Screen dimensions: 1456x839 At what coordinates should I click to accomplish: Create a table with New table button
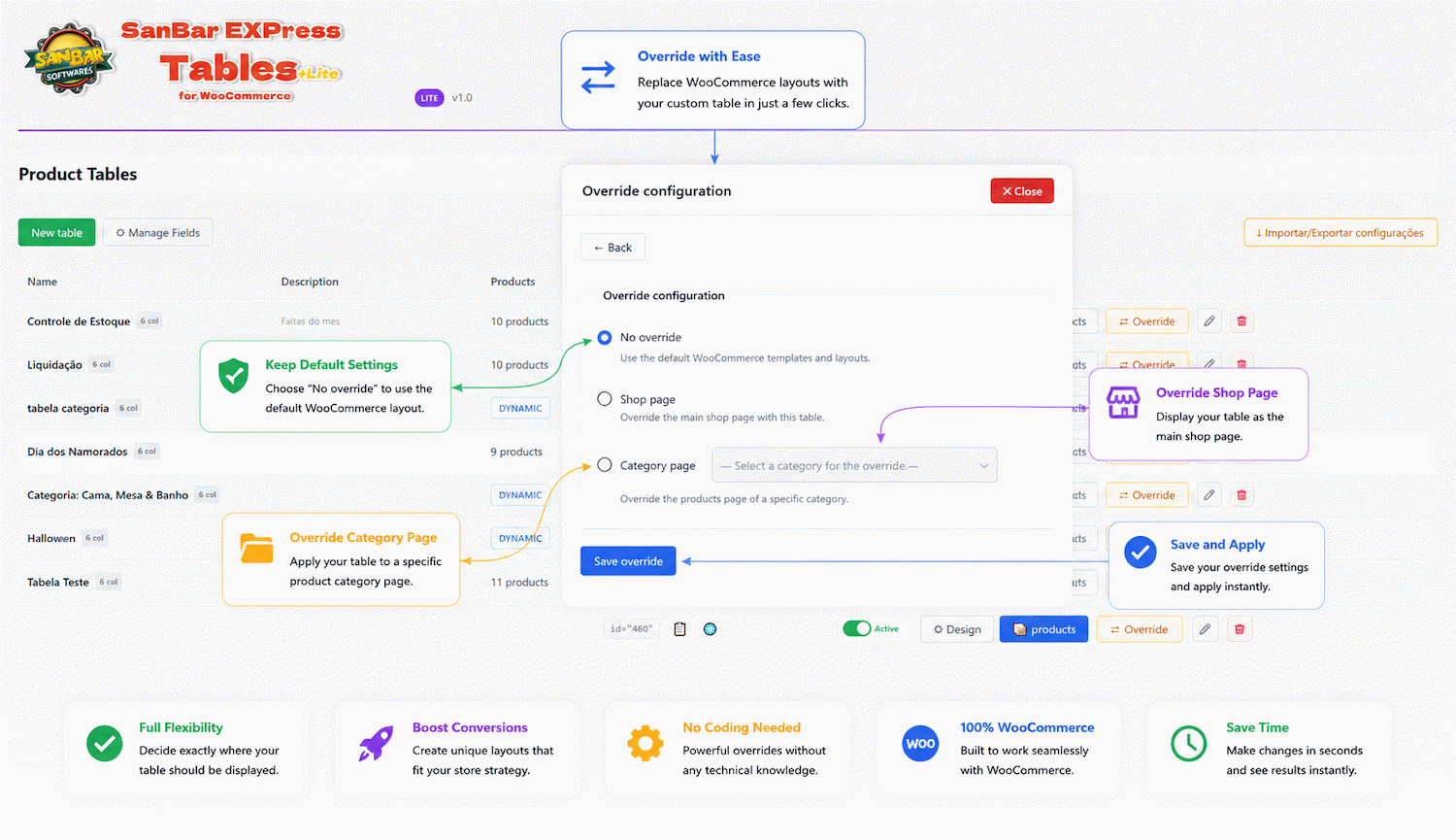tap(56, 233)
